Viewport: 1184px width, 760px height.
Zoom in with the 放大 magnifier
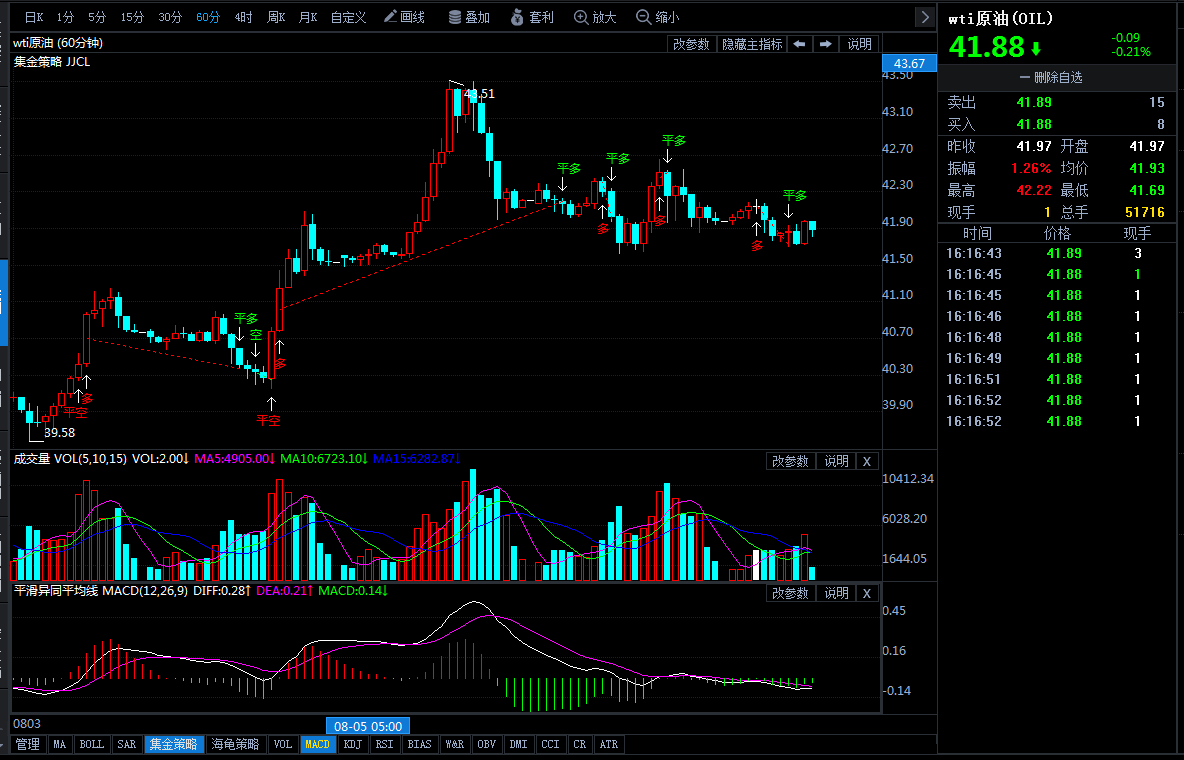(x=595, y=17)
